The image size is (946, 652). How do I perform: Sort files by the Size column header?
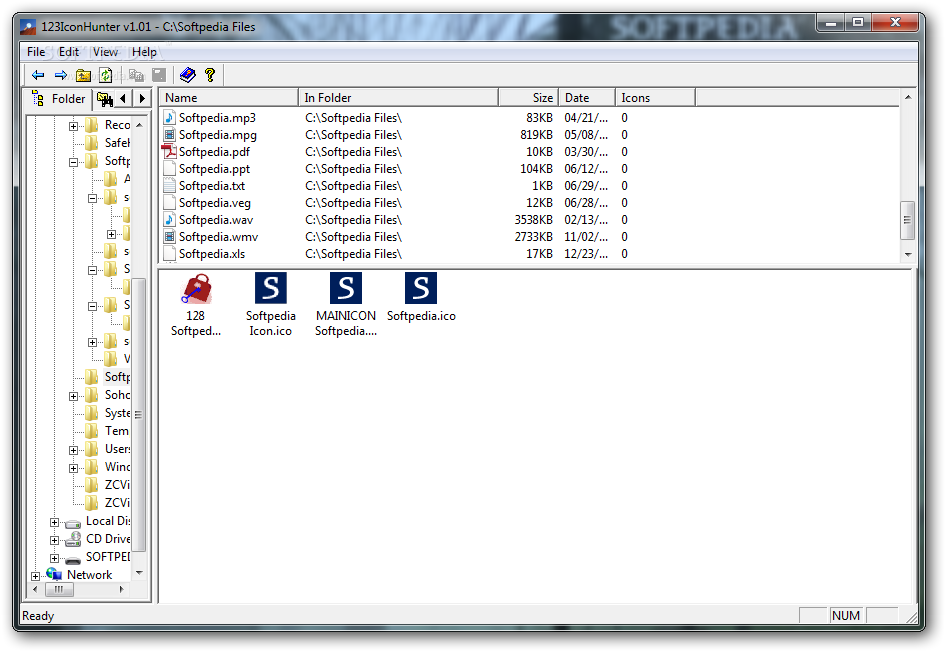pos(529,98)
